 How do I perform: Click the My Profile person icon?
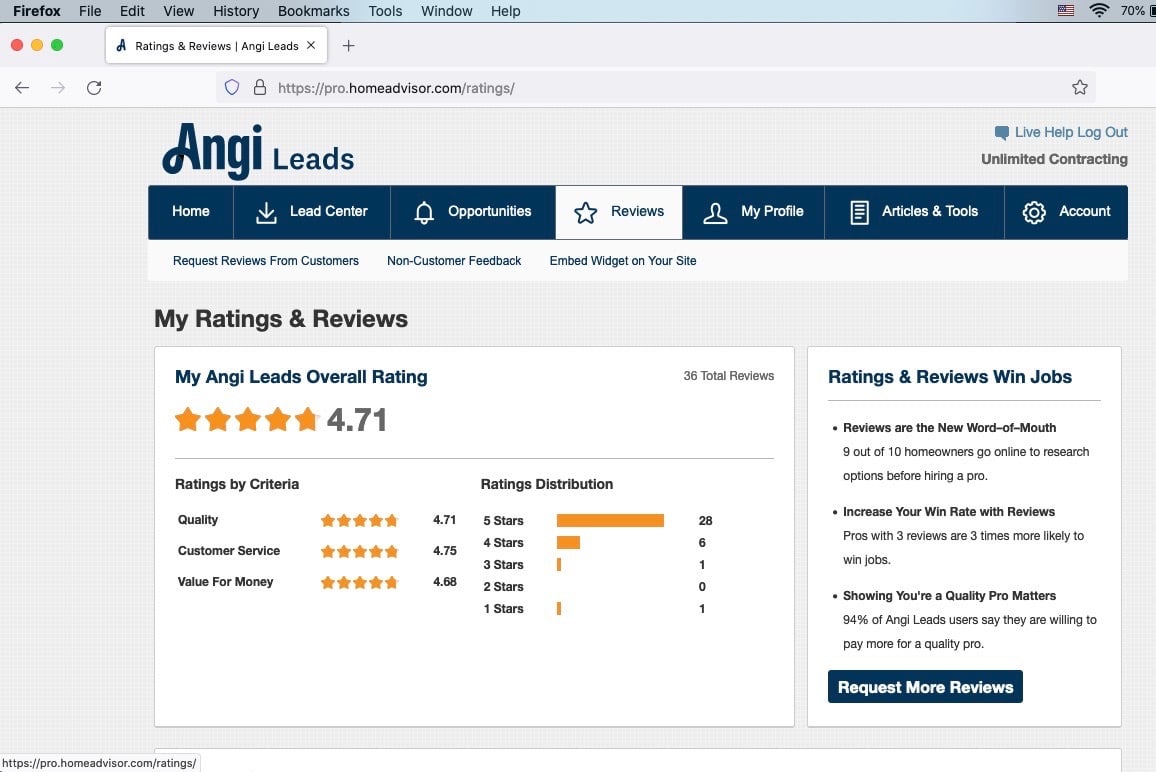pyautogui.click(x=715, y=212)
